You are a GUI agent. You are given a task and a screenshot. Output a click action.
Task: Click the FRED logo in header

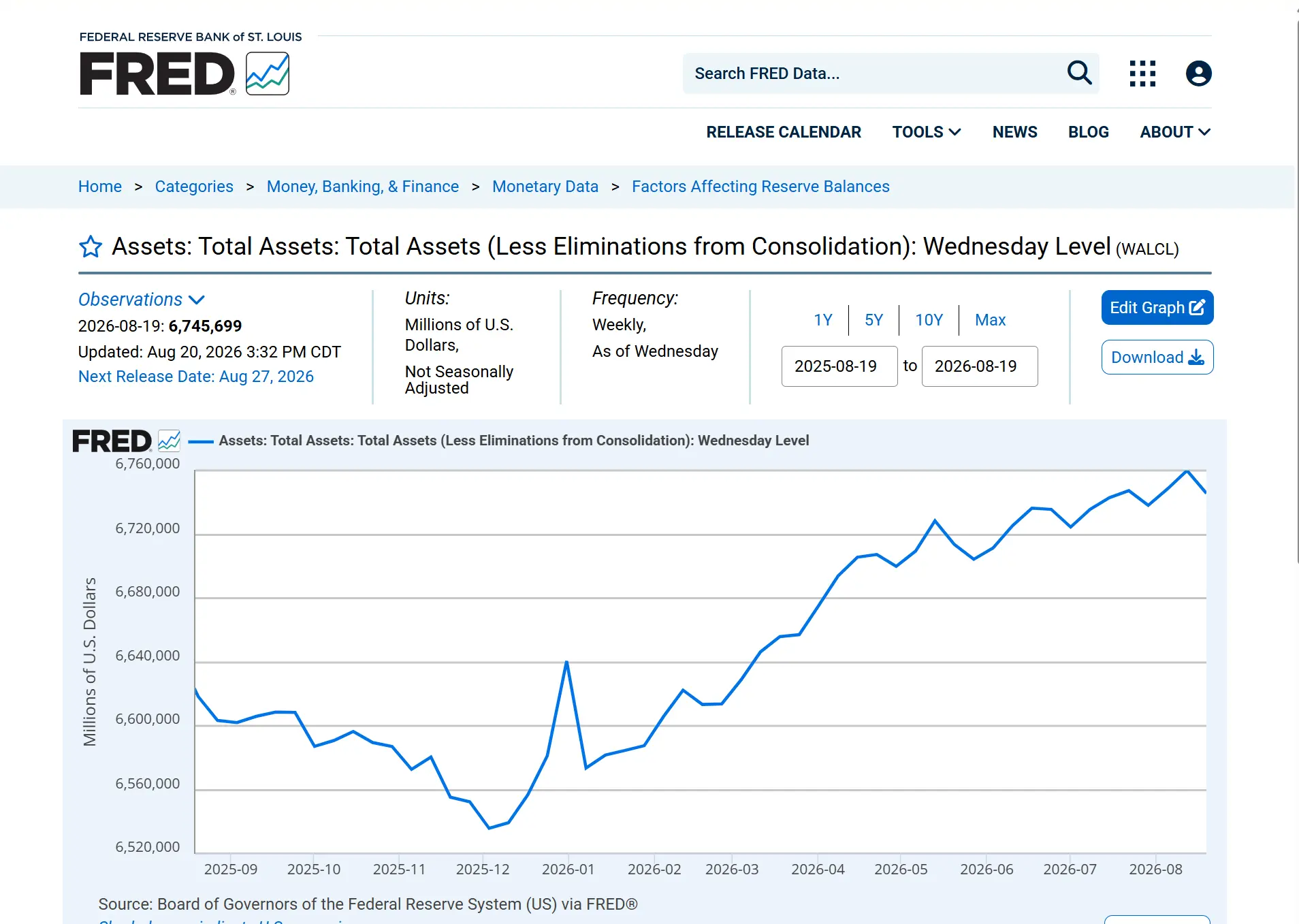[x=185, y=74]
